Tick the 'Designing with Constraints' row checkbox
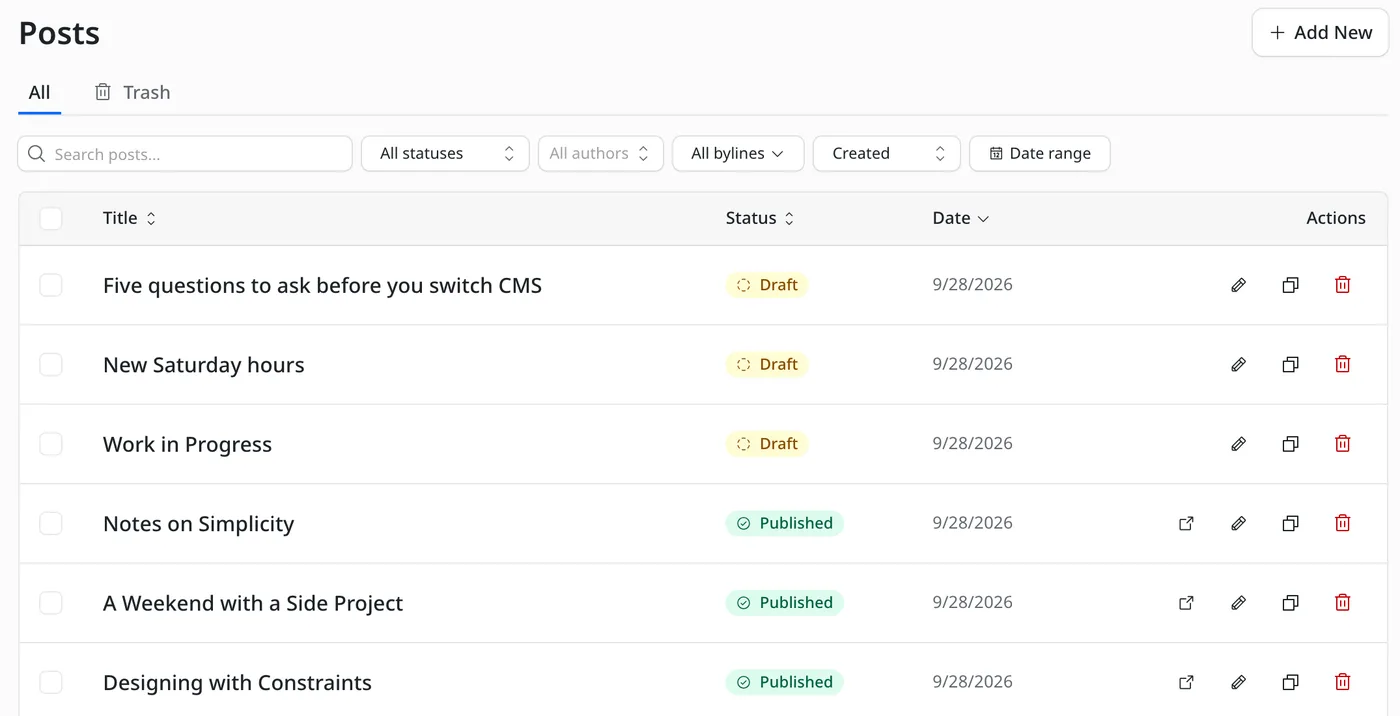The image size is (1400, 716). [x=51, y=682]
